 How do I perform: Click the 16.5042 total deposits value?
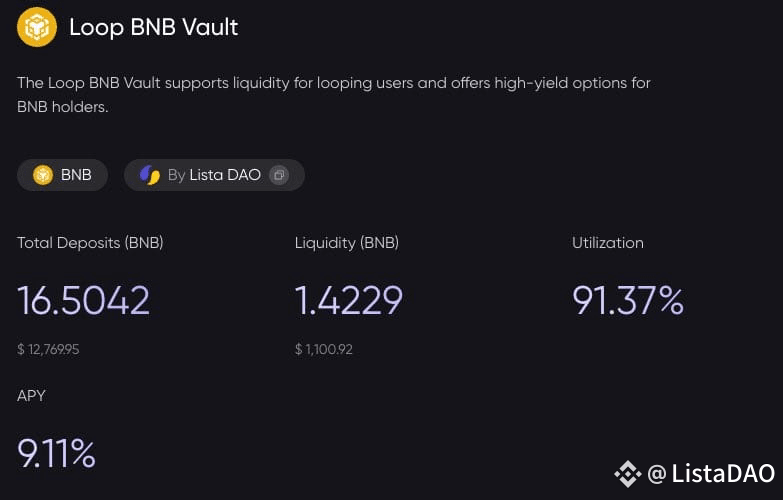pos(83,300)
